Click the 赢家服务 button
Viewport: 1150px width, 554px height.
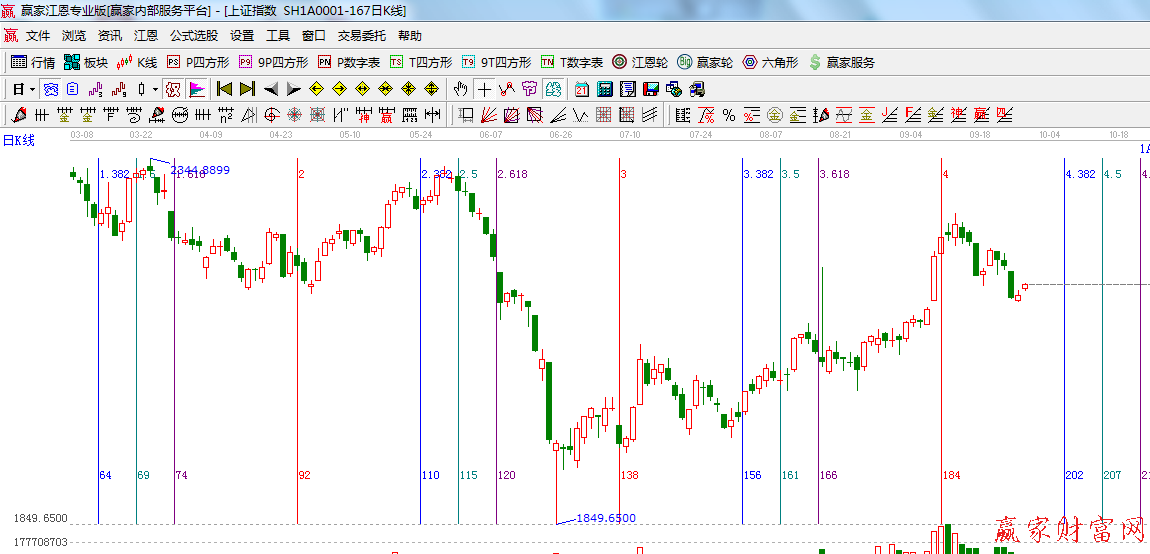[x=842, y=62]
